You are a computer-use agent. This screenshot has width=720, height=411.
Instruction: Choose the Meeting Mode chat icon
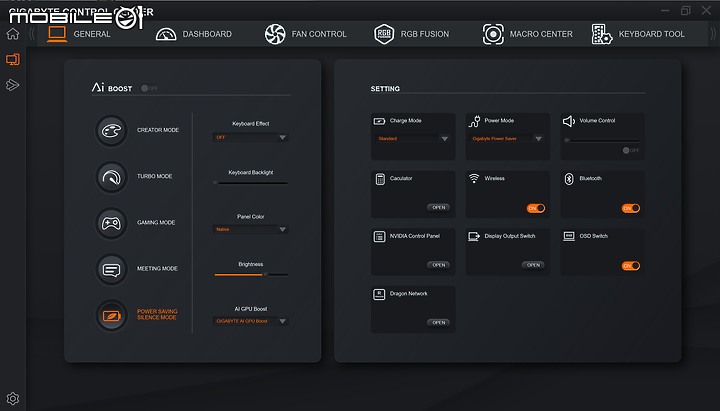(111, 270)
